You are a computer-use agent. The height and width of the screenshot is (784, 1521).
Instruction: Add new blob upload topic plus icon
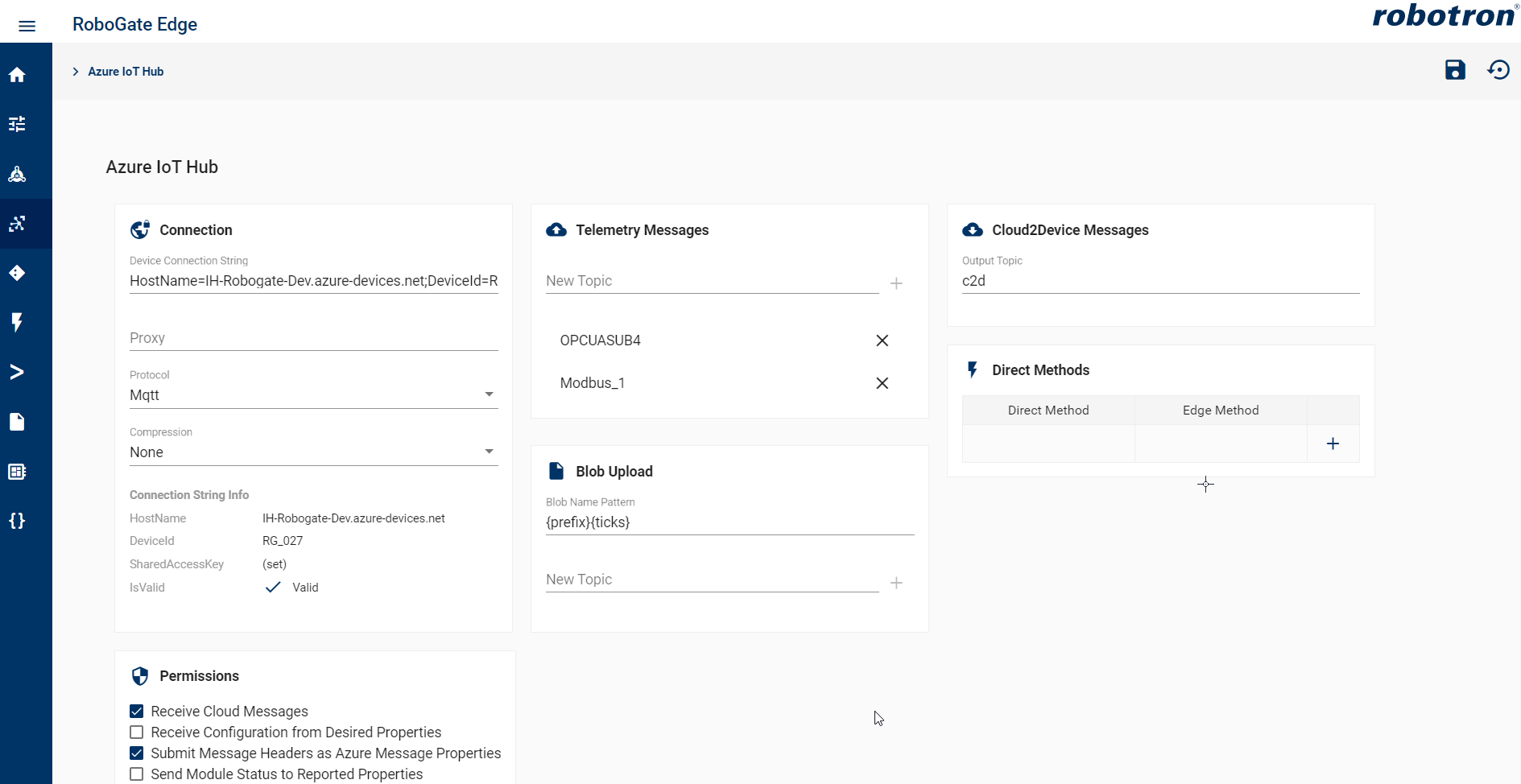896,583
